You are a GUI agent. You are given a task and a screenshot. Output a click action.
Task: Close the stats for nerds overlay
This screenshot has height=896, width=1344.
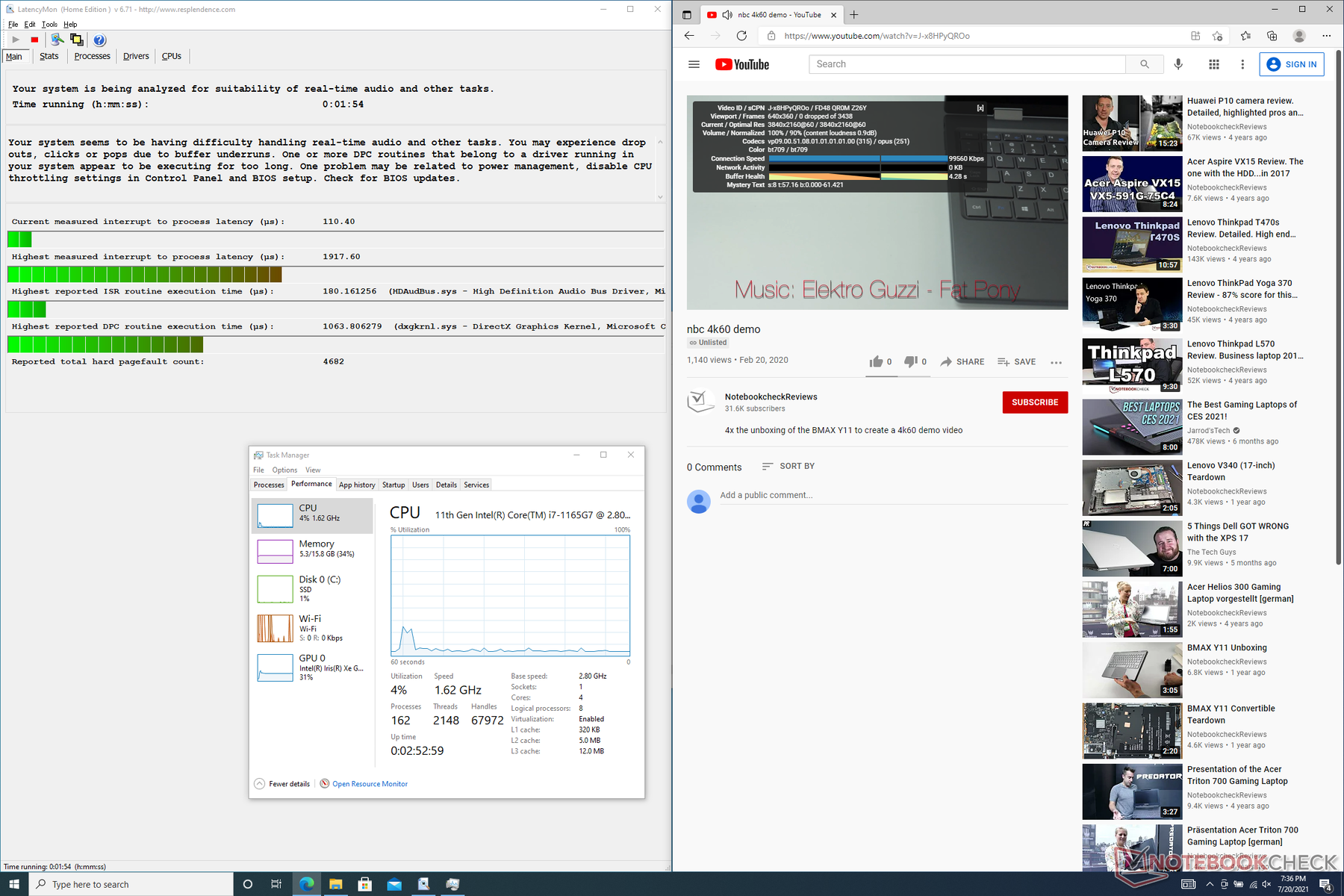tap(980, 108)
